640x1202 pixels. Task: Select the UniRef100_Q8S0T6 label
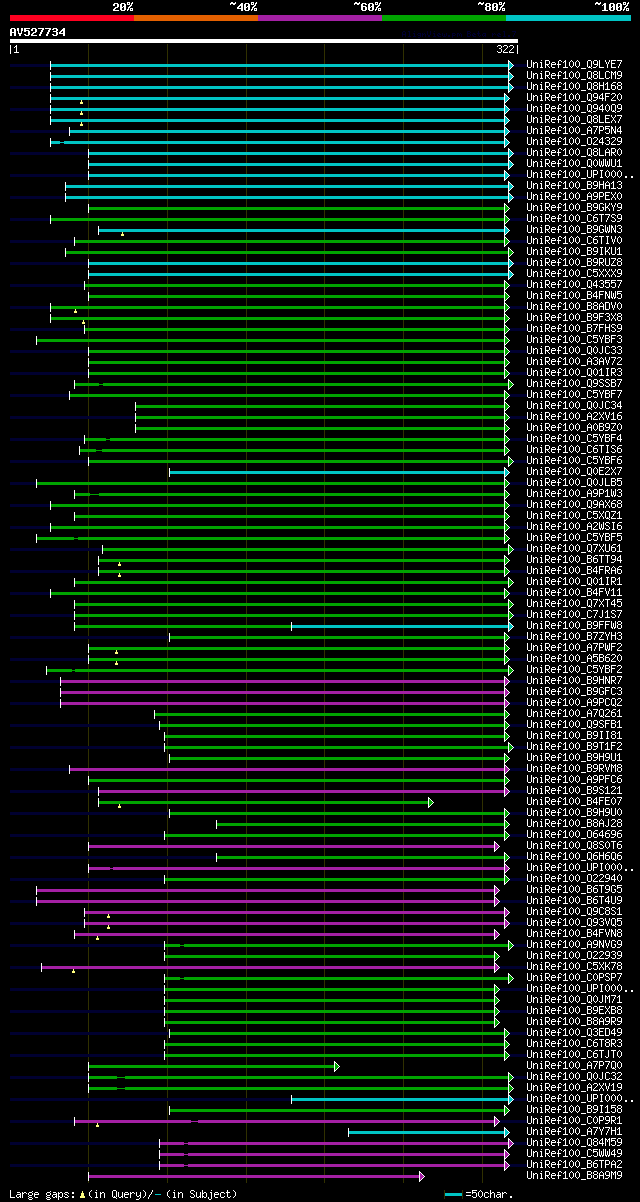pyautogui.click(x=574, y=845)
